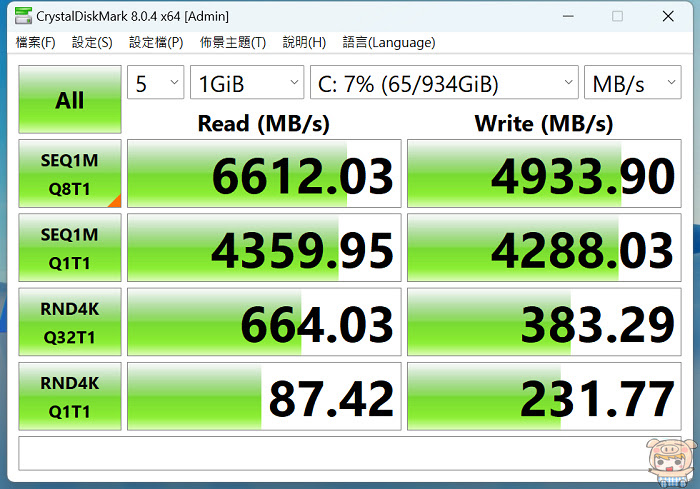Click the SEQ1M Q1T1 write value 4288.03

544,247
